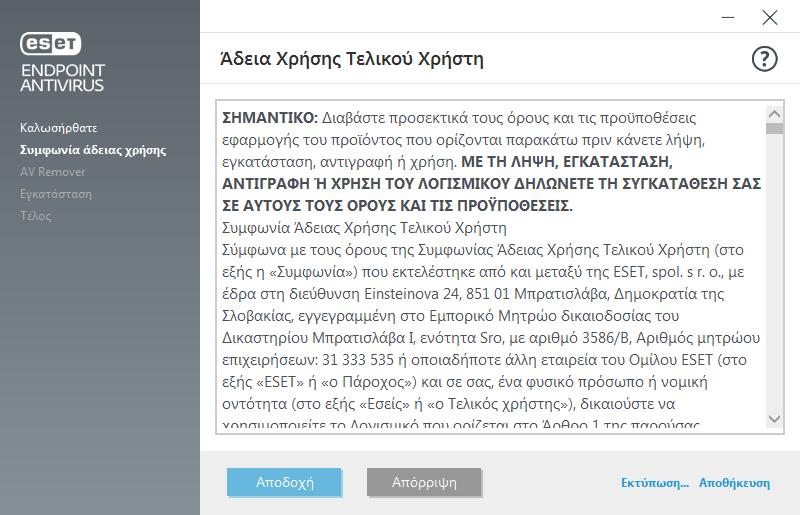Click the ENDPOINT ANTIVIRUS product name
800x515 pixels.
pos(63,78)
